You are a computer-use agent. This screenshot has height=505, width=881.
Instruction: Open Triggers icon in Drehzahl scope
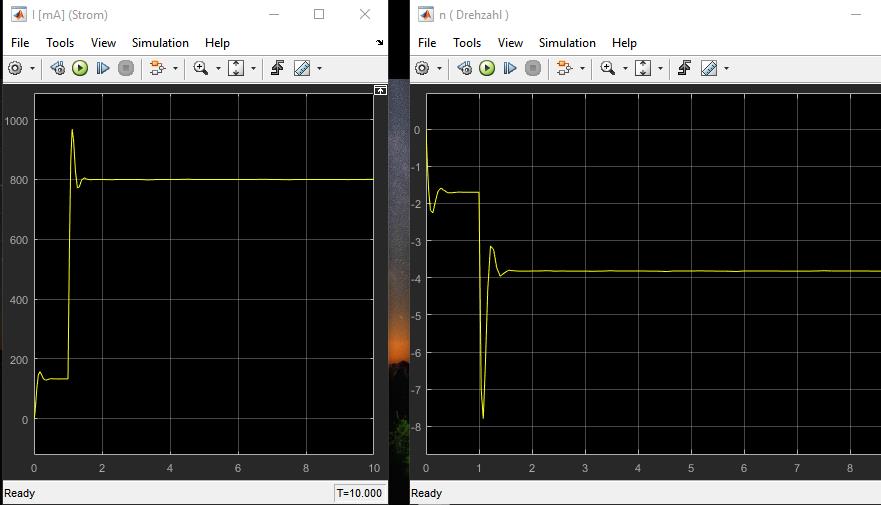[684, 69]
